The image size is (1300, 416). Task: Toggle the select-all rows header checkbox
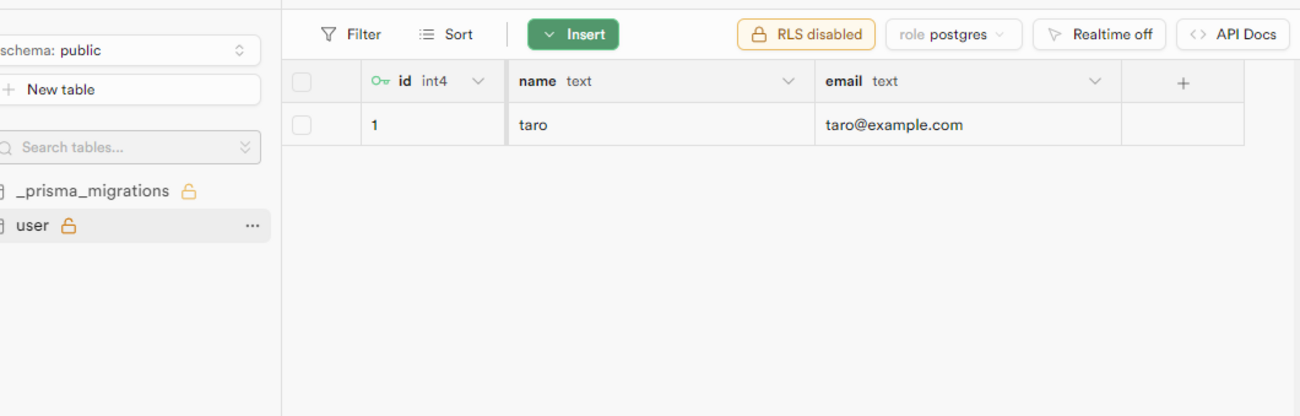point(302,82)
